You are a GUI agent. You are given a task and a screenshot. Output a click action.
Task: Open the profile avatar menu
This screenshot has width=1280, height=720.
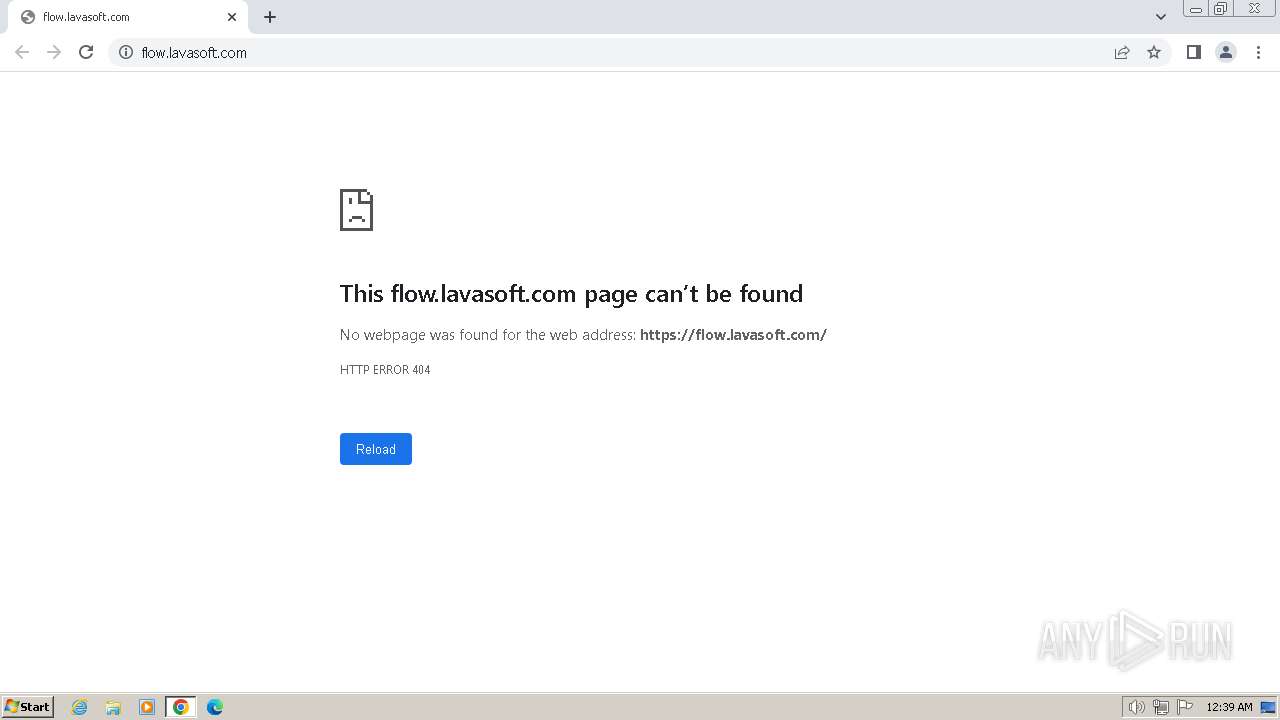[x=1226, y=52]
